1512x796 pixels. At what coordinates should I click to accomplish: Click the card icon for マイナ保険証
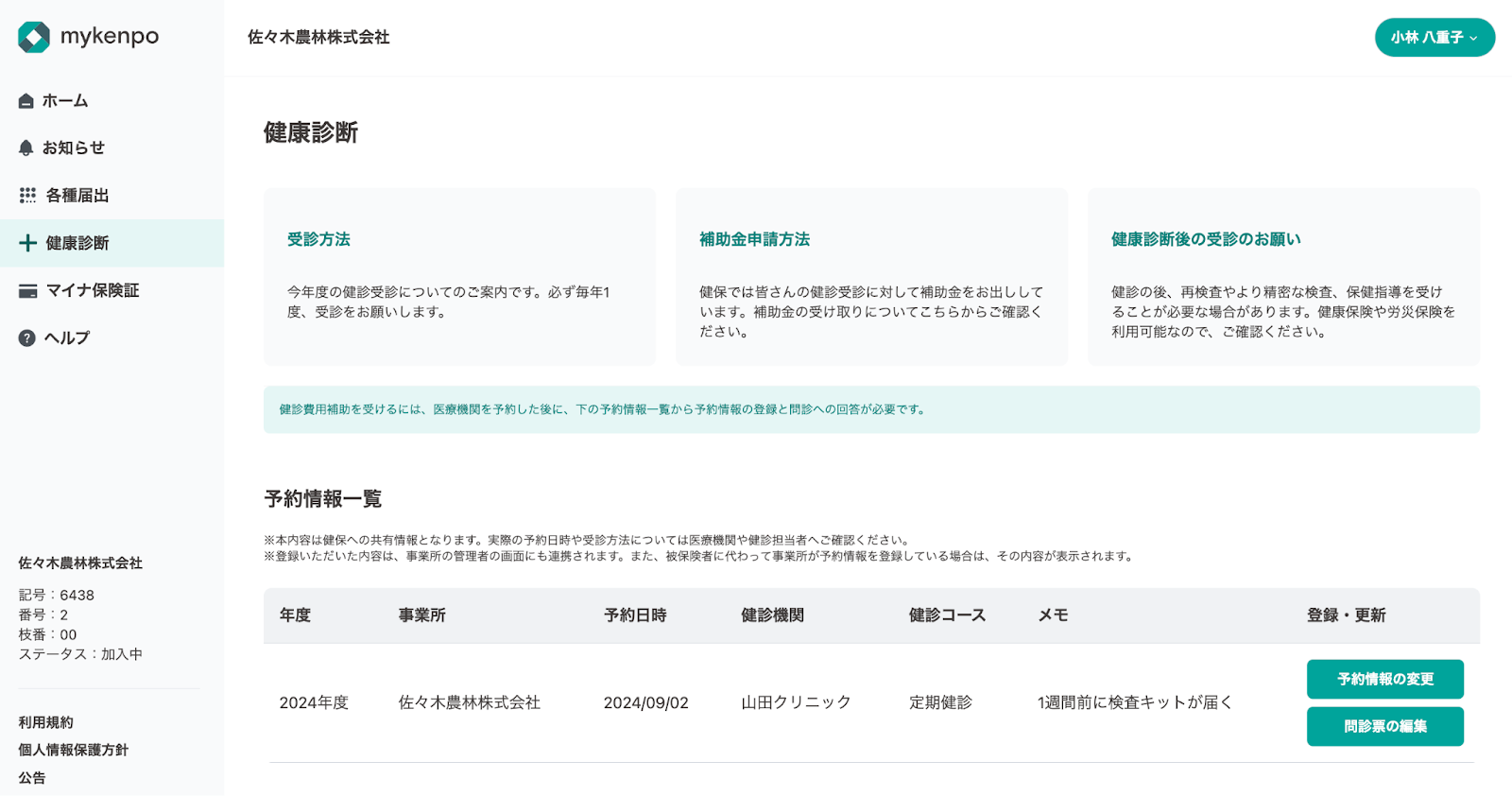click(27, 291)
